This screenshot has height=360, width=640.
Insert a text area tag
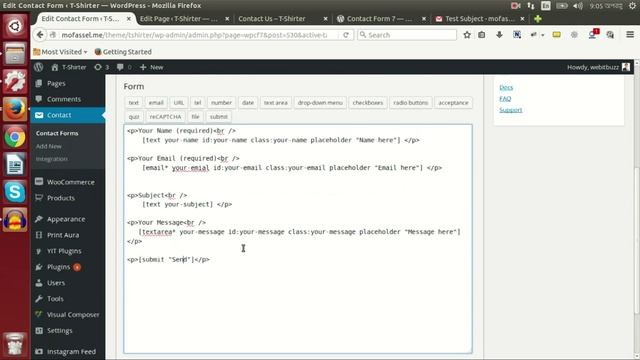(276, 103)
